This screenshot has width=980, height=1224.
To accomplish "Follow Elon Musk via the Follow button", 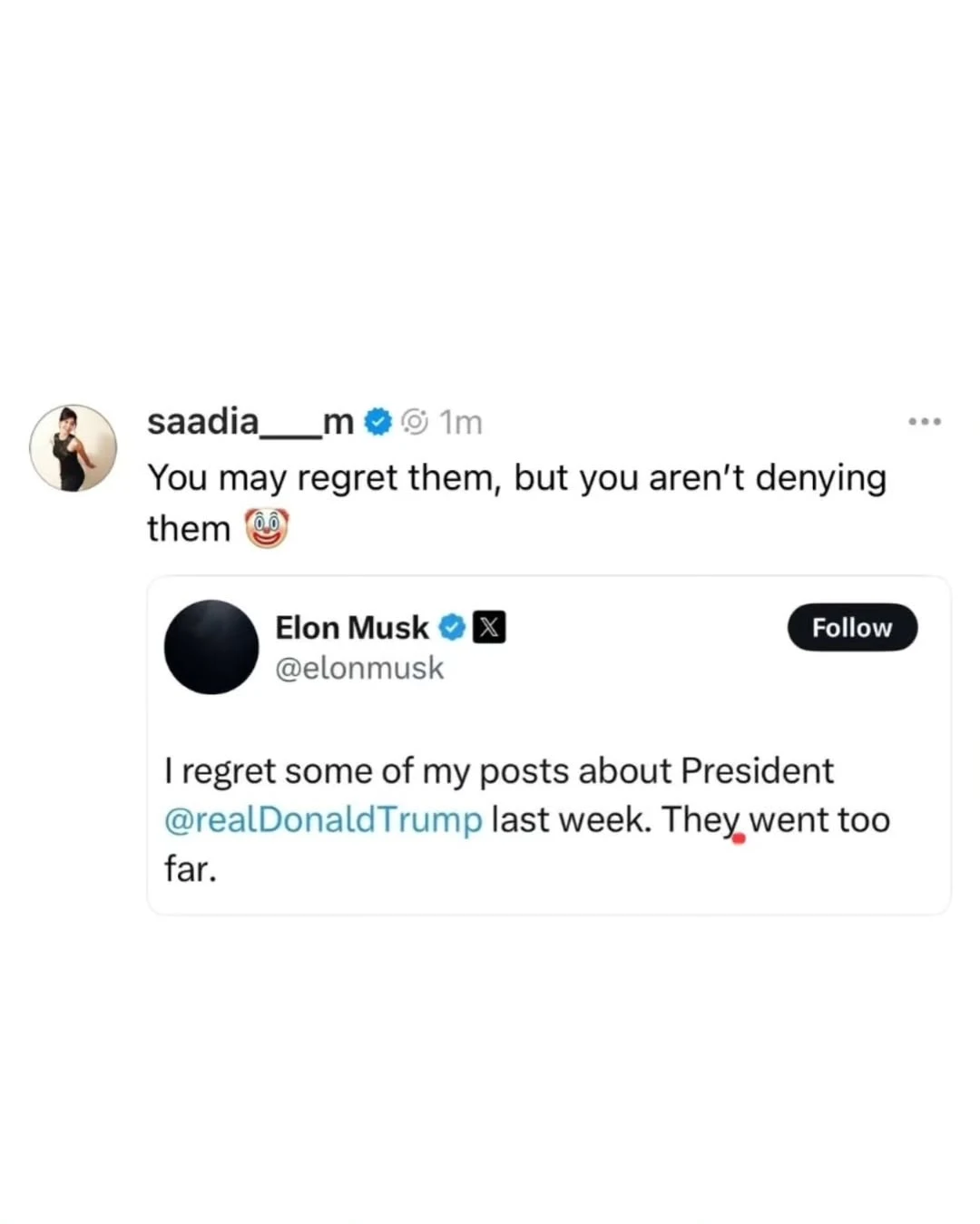I will click(851, 627).
